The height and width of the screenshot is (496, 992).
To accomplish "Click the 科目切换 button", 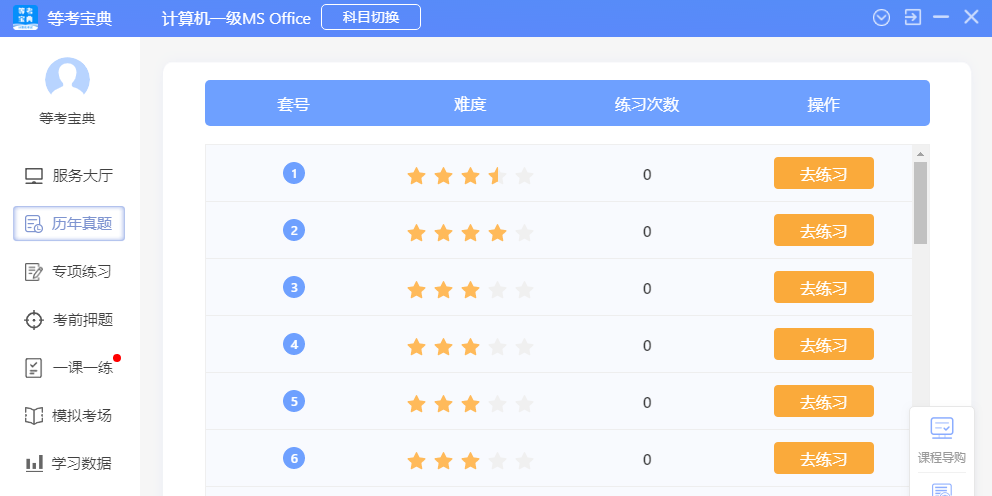I will 371,17.
